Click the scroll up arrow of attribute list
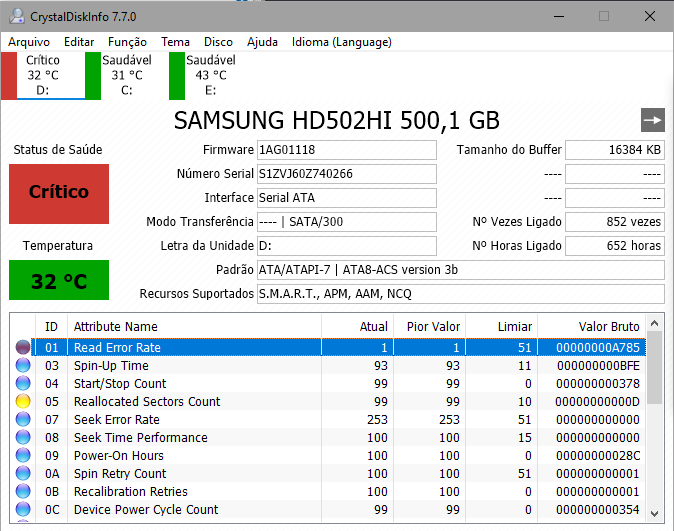674x531 pixels. [x=655, y=323]
